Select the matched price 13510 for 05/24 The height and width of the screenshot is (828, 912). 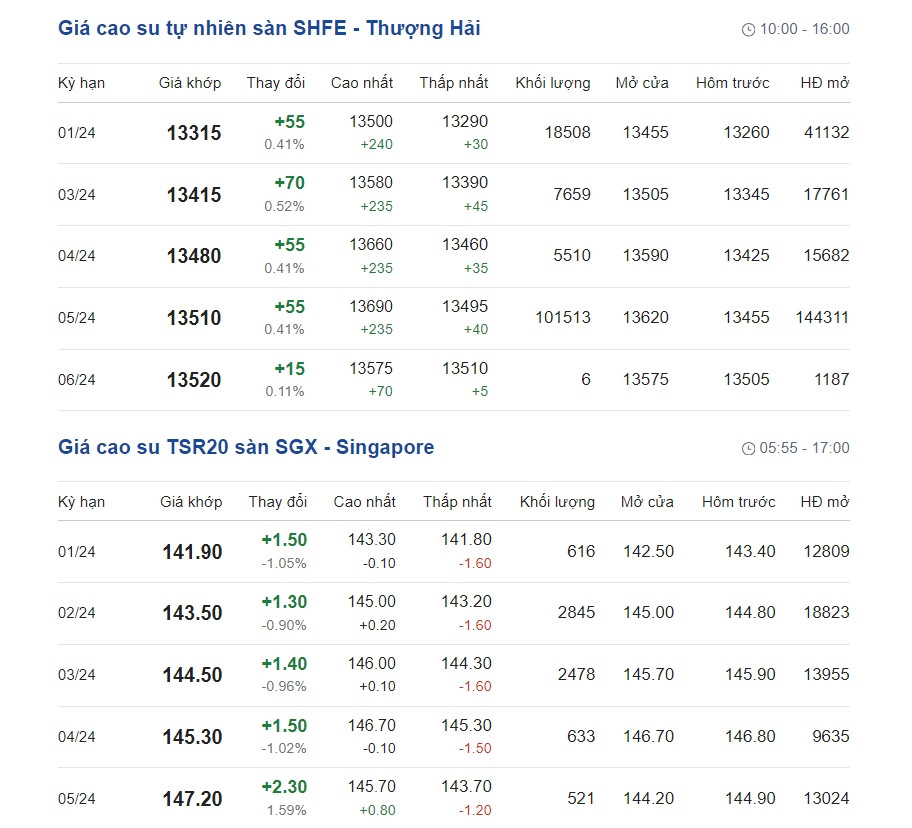pos(194,318)
